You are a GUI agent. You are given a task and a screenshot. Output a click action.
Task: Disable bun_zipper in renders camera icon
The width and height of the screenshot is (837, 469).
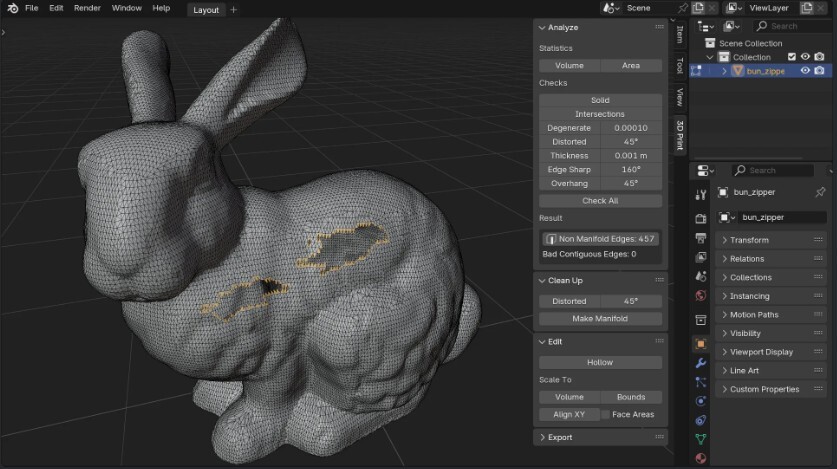[x=819, y=70]
